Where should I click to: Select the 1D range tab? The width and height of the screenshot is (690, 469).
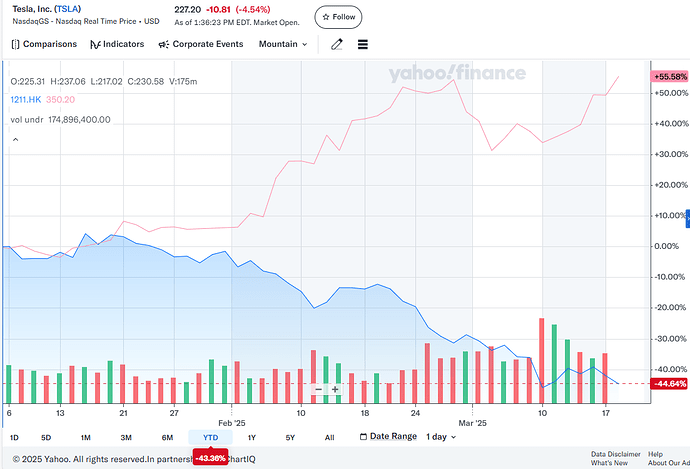pyautogui.click(x=14, y=437)
